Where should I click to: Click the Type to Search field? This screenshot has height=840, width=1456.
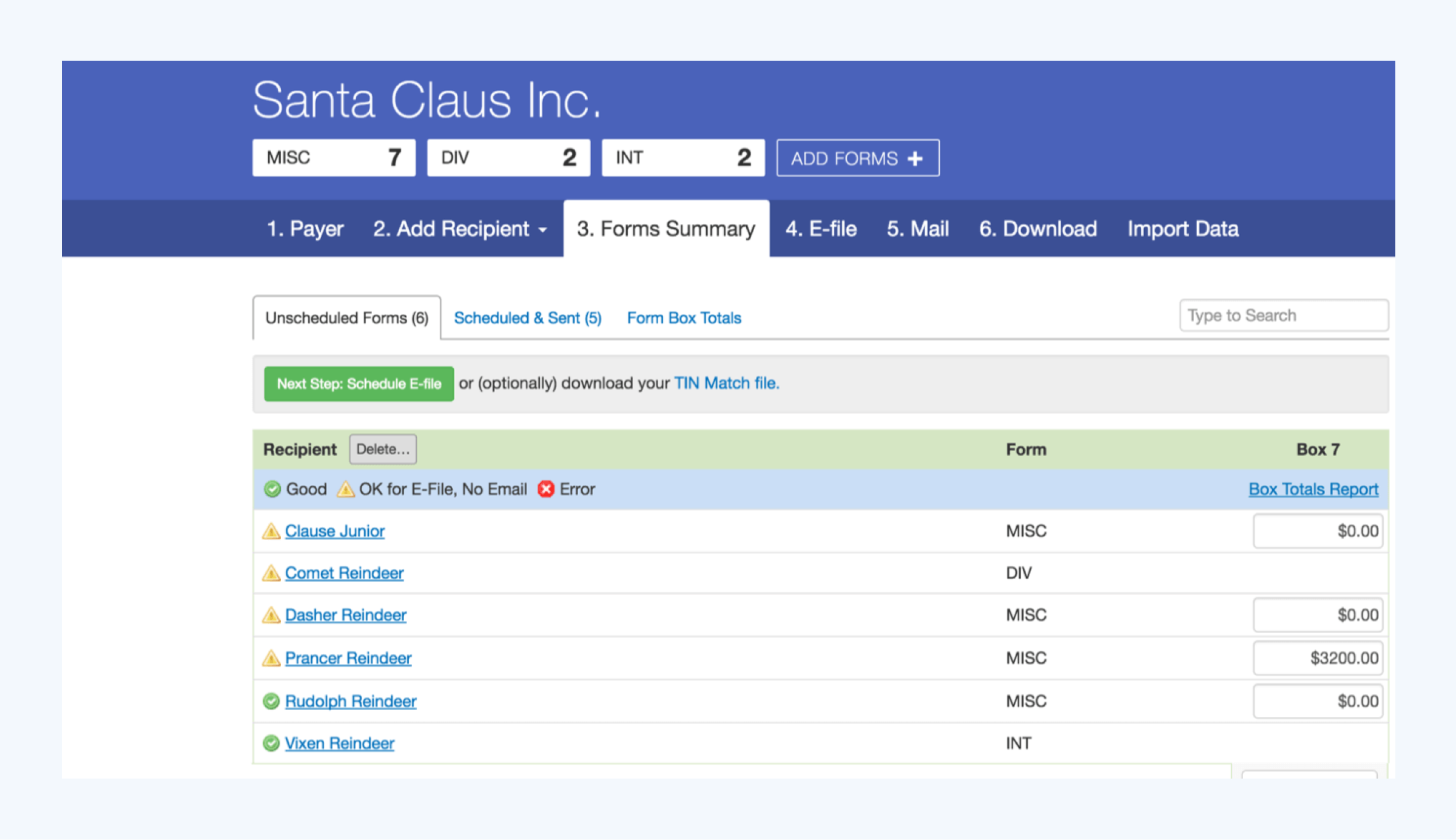pyautogui.click(x=1284, y=315)
